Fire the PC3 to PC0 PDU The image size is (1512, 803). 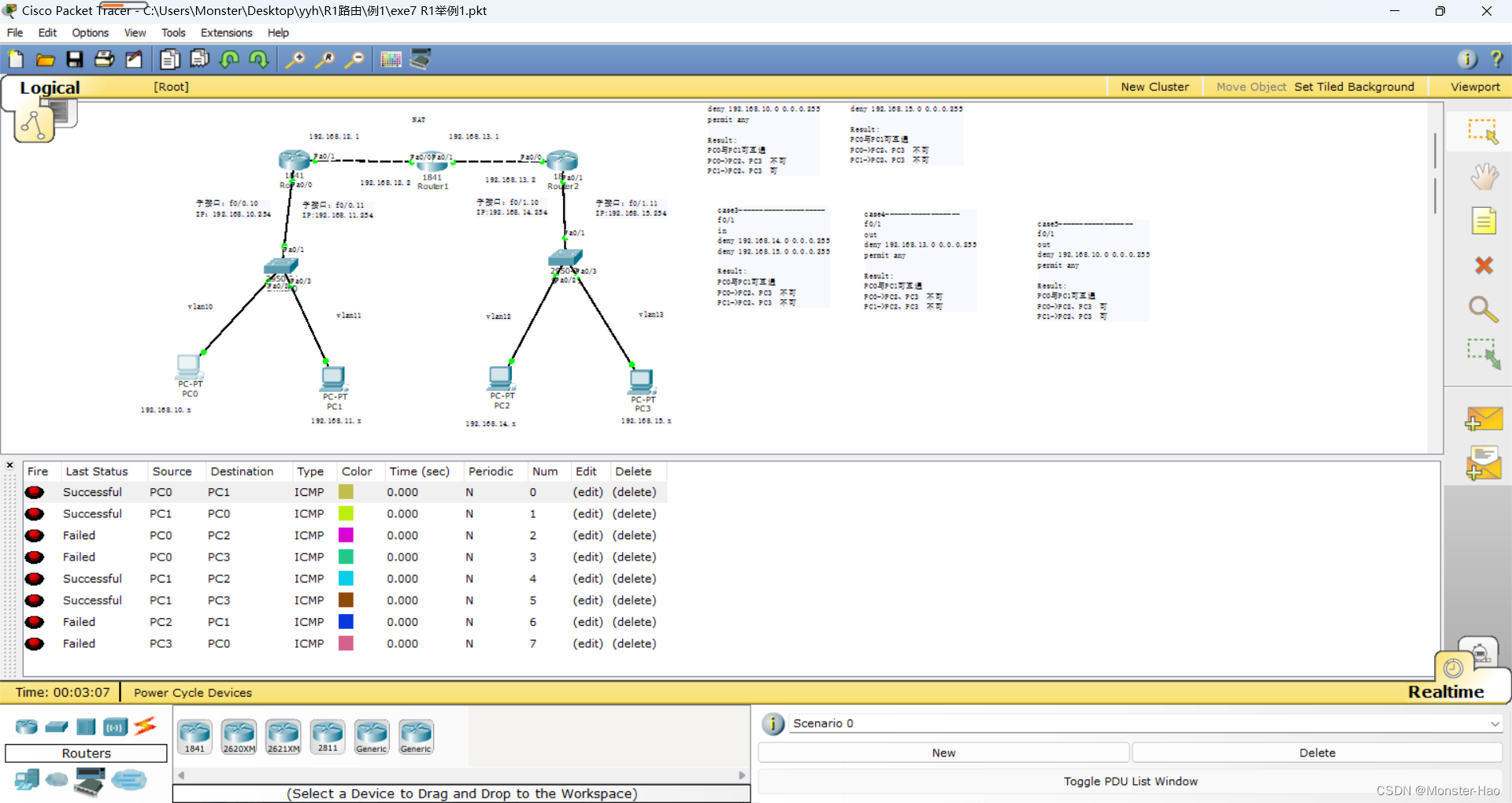click(x=34, y=644)
